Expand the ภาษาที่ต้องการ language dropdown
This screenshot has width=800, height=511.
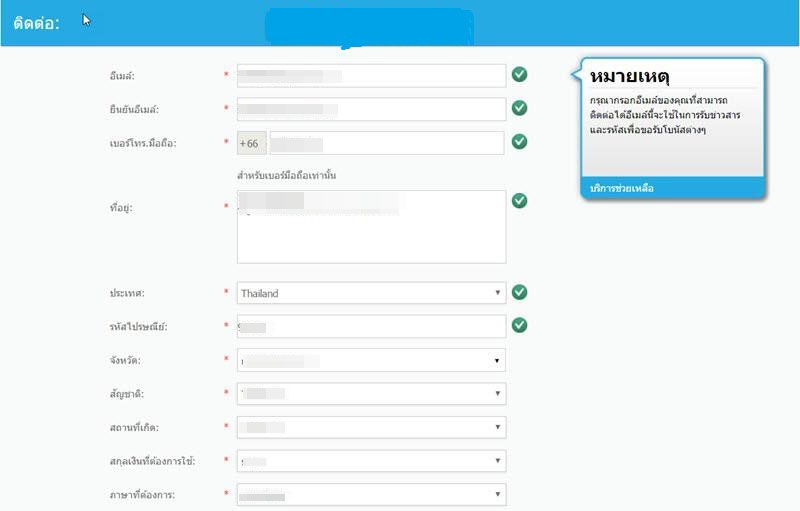pos(370,495)
